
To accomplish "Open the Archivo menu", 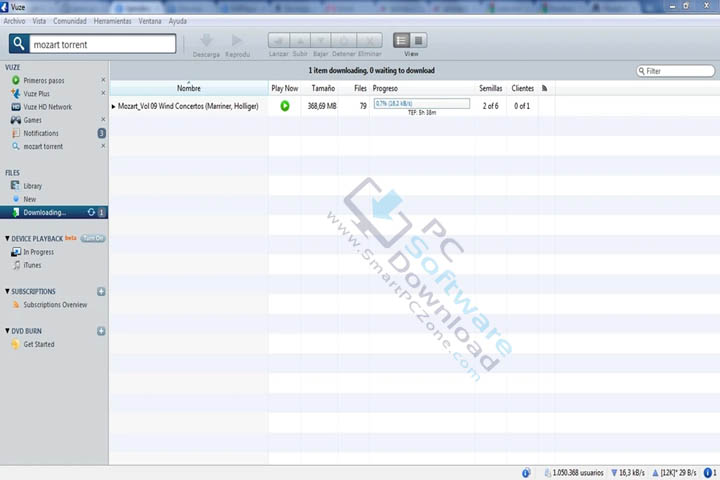I will 14,21.
